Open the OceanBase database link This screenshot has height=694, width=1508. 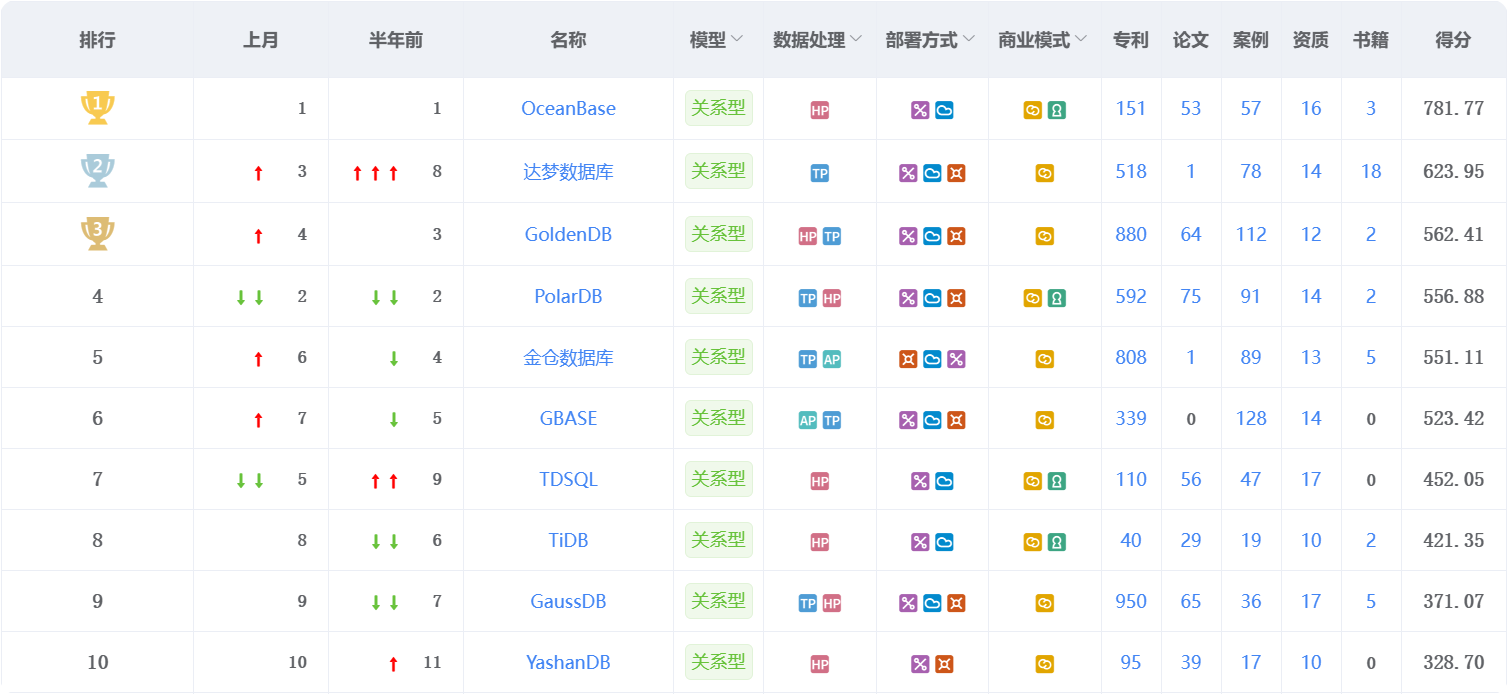coord(568,108)
